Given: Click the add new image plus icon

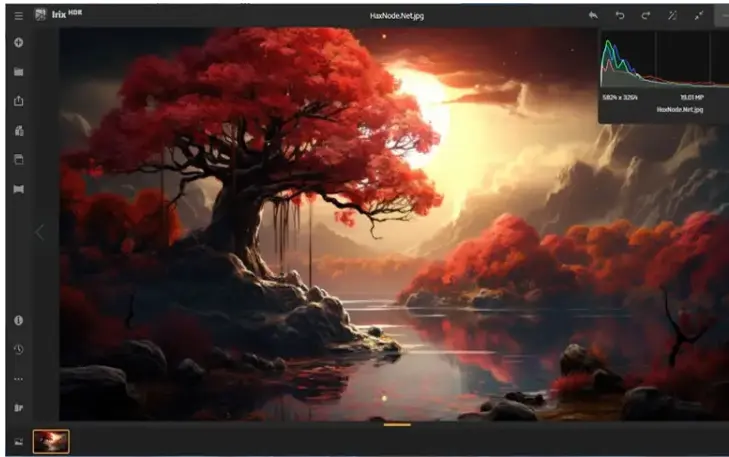Looking at the screenshot, I should (18, 43).
